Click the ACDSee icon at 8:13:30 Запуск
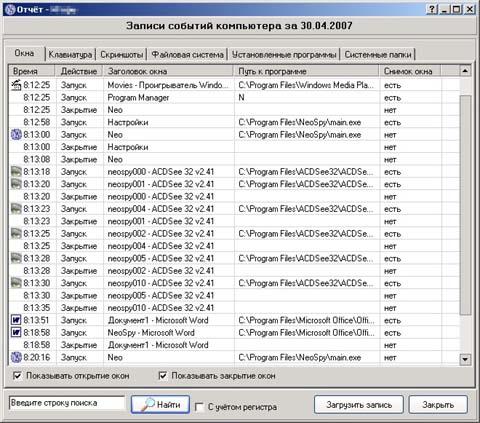Image resolution: width=480 pixels, height=423 pixels. (x=16, y=283)
